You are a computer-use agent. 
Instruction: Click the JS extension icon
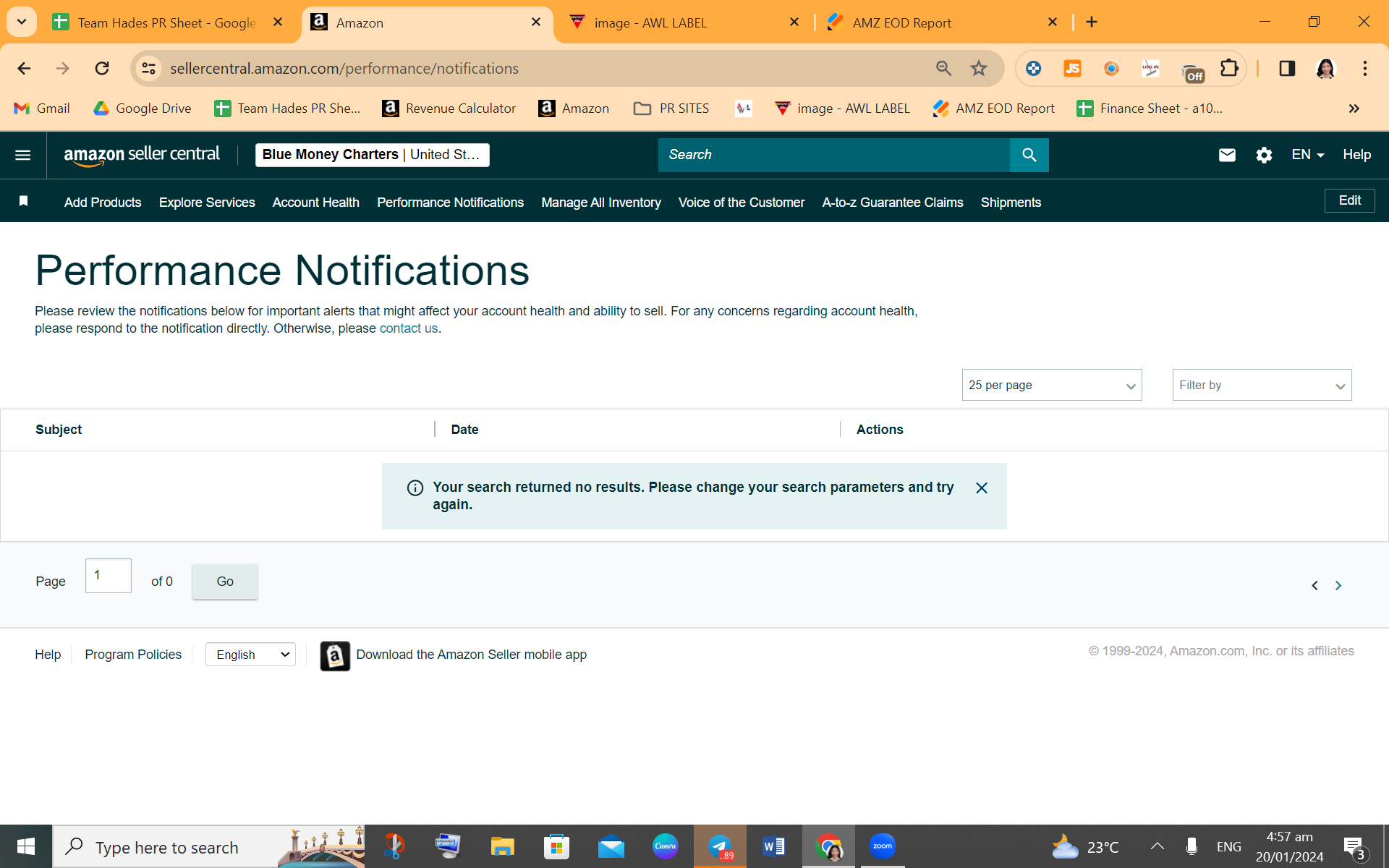pyautogui.click(x=1072, y=68)
